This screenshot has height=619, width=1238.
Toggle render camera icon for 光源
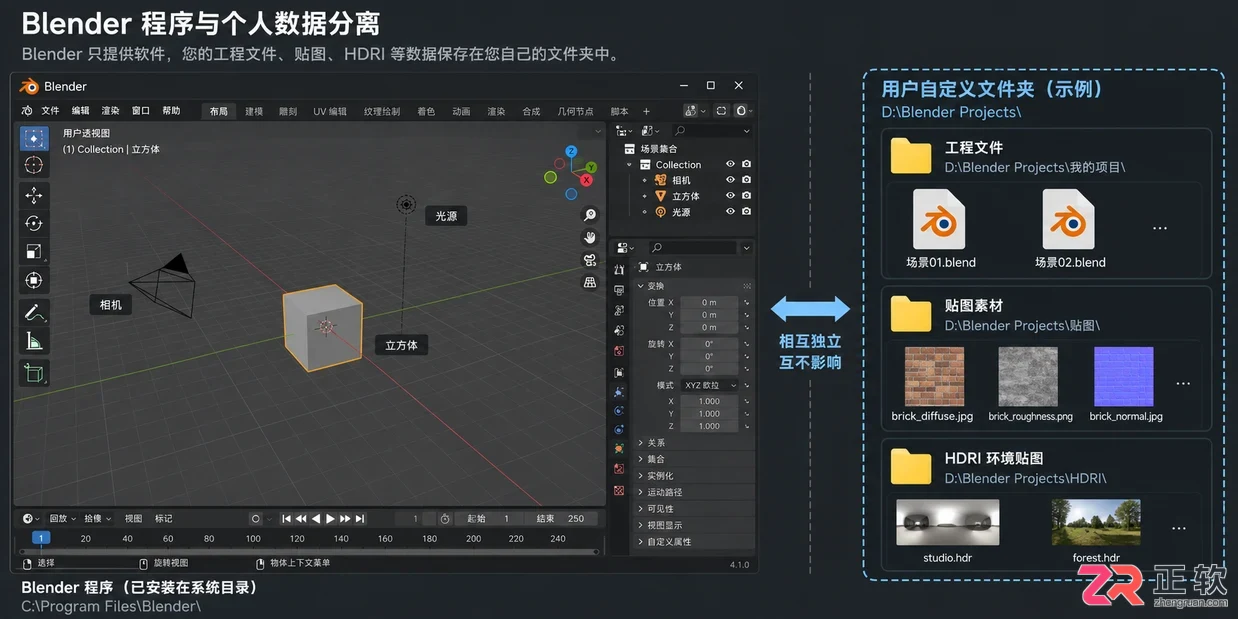point(746,212)
